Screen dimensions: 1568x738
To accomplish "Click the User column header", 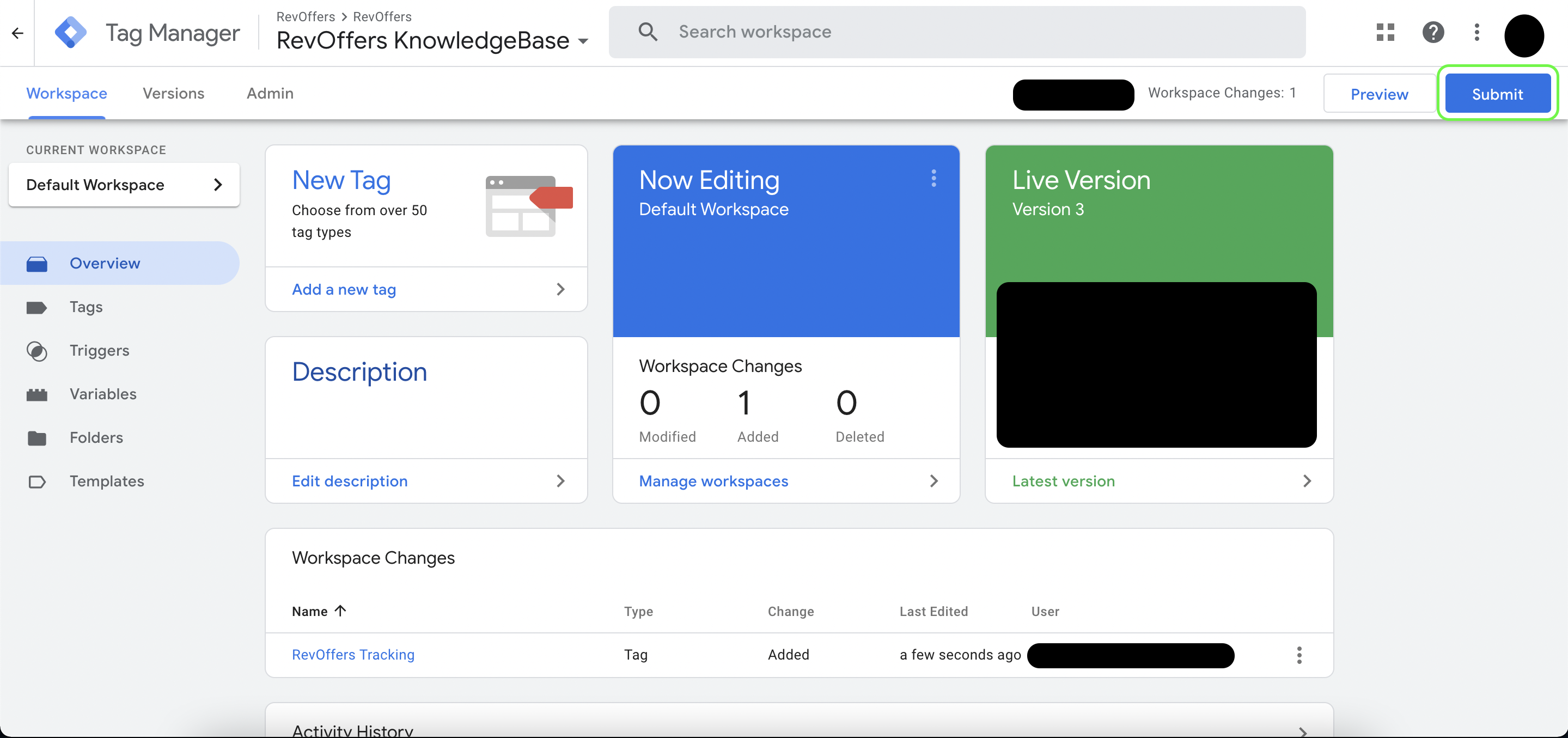I will click(x=1045, y=611).
